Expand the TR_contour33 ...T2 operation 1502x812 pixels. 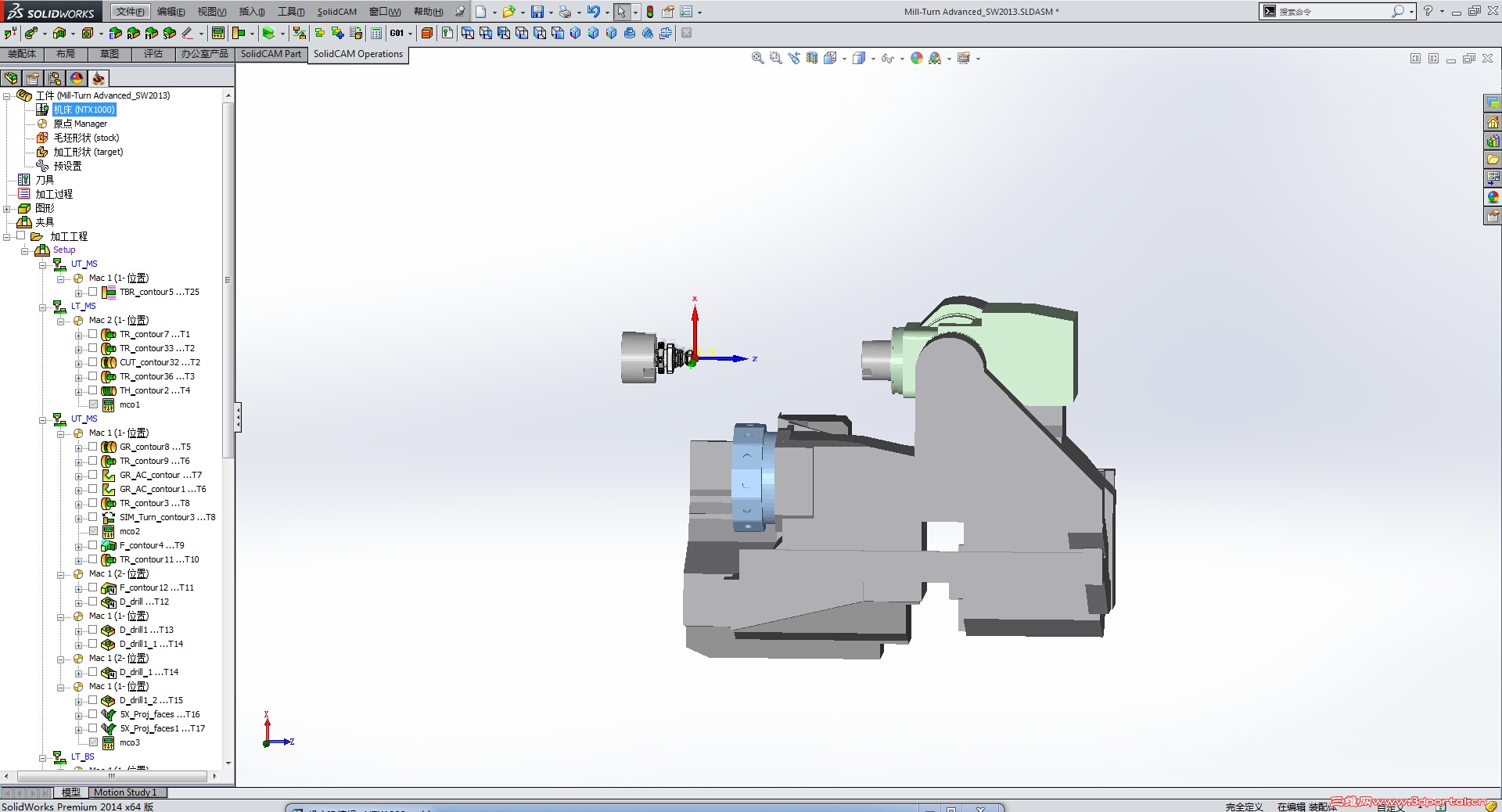tap(78, 350)
